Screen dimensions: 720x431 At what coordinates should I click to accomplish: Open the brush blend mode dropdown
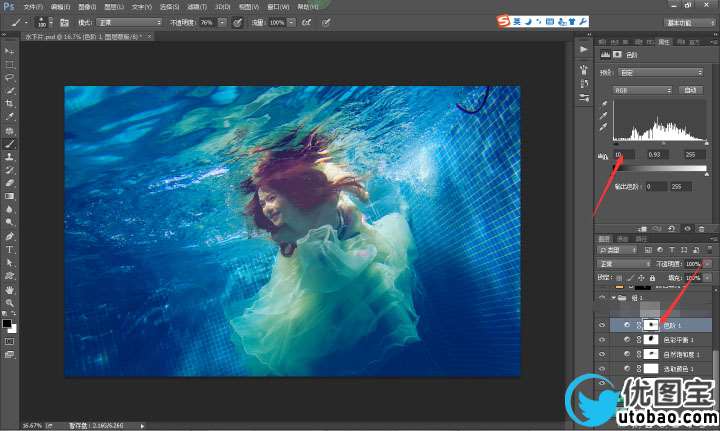(x=129, y=22)
